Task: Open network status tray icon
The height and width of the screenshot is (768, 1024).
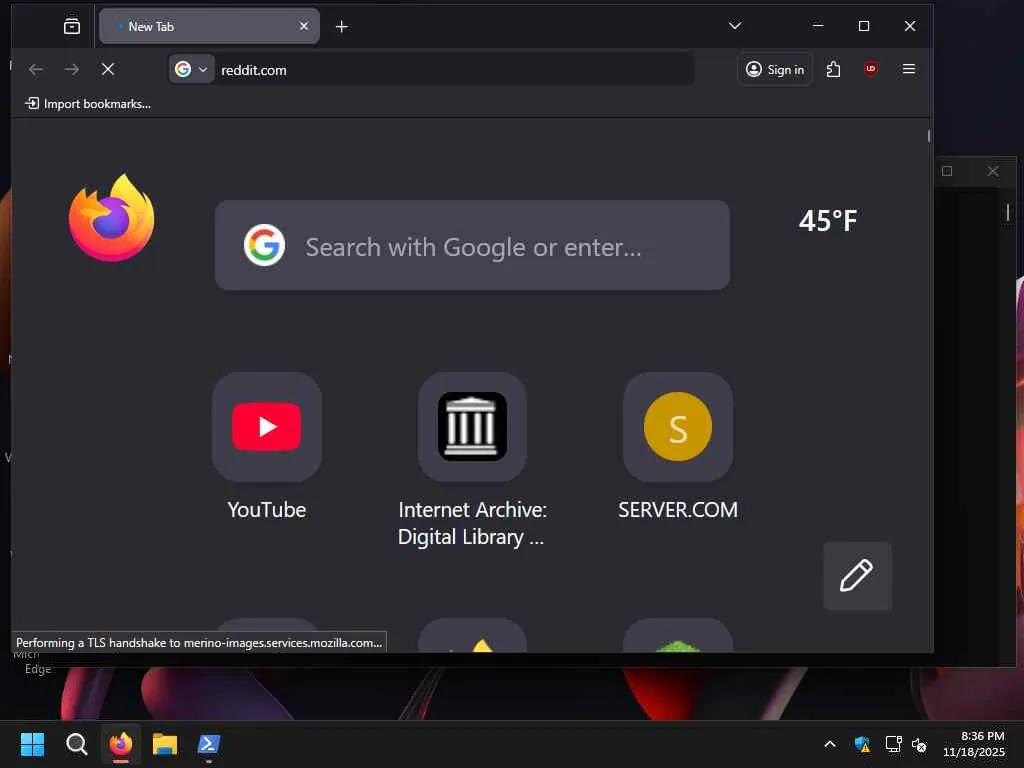Action: [893, 744]
